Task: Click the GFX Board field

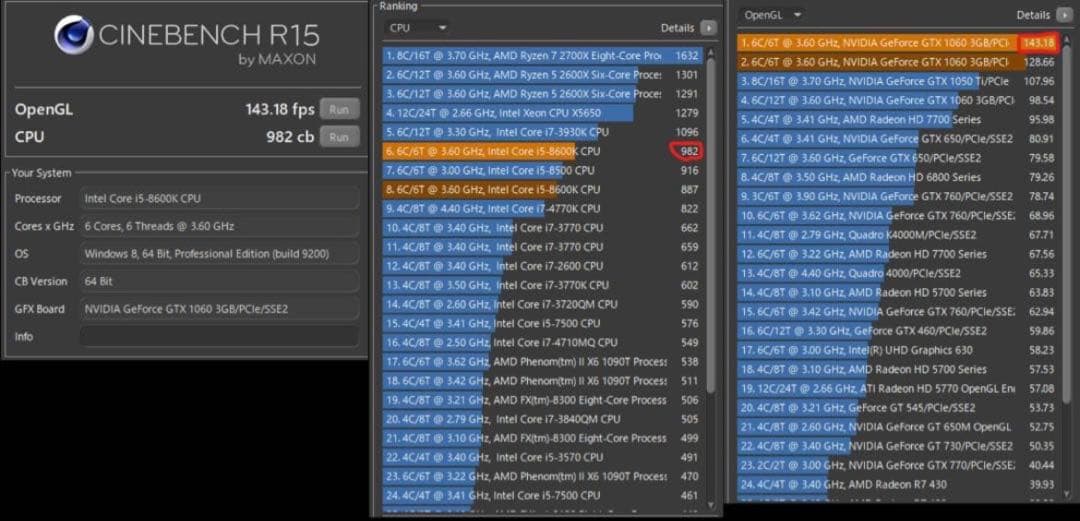Action: 219,309
